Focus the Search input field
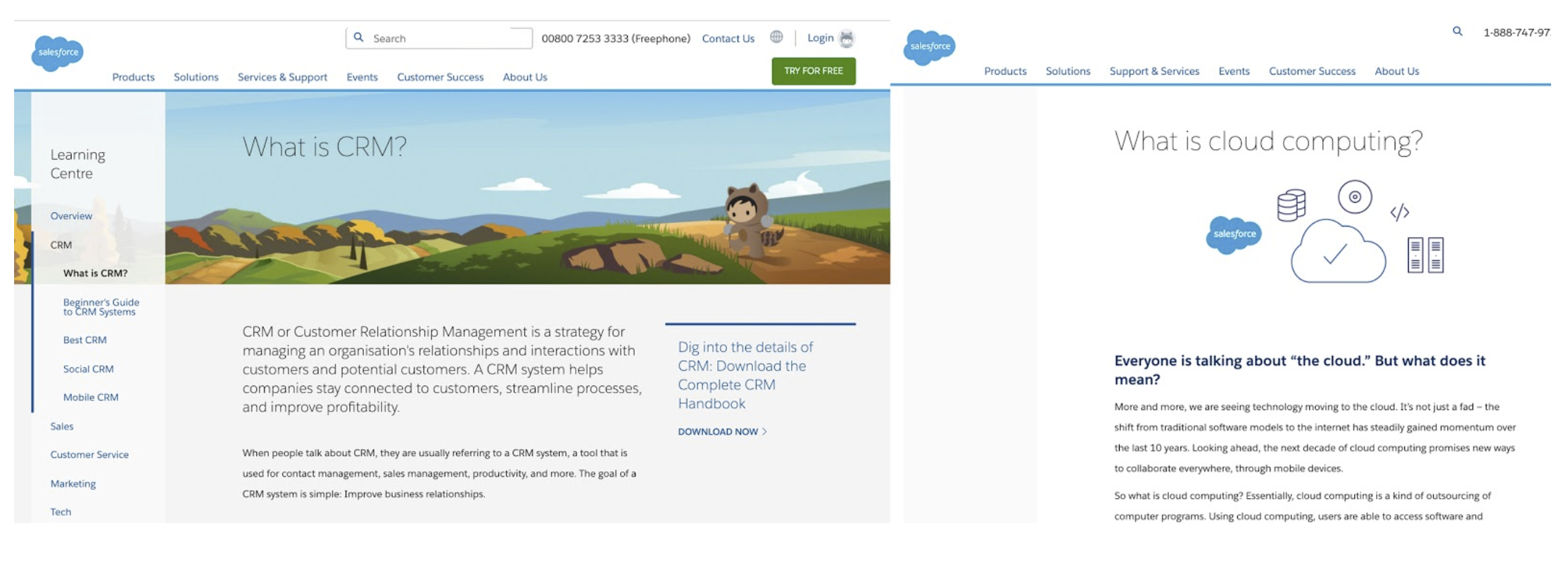The width and height of the screenshot is (1568, 567). point(439,38)
